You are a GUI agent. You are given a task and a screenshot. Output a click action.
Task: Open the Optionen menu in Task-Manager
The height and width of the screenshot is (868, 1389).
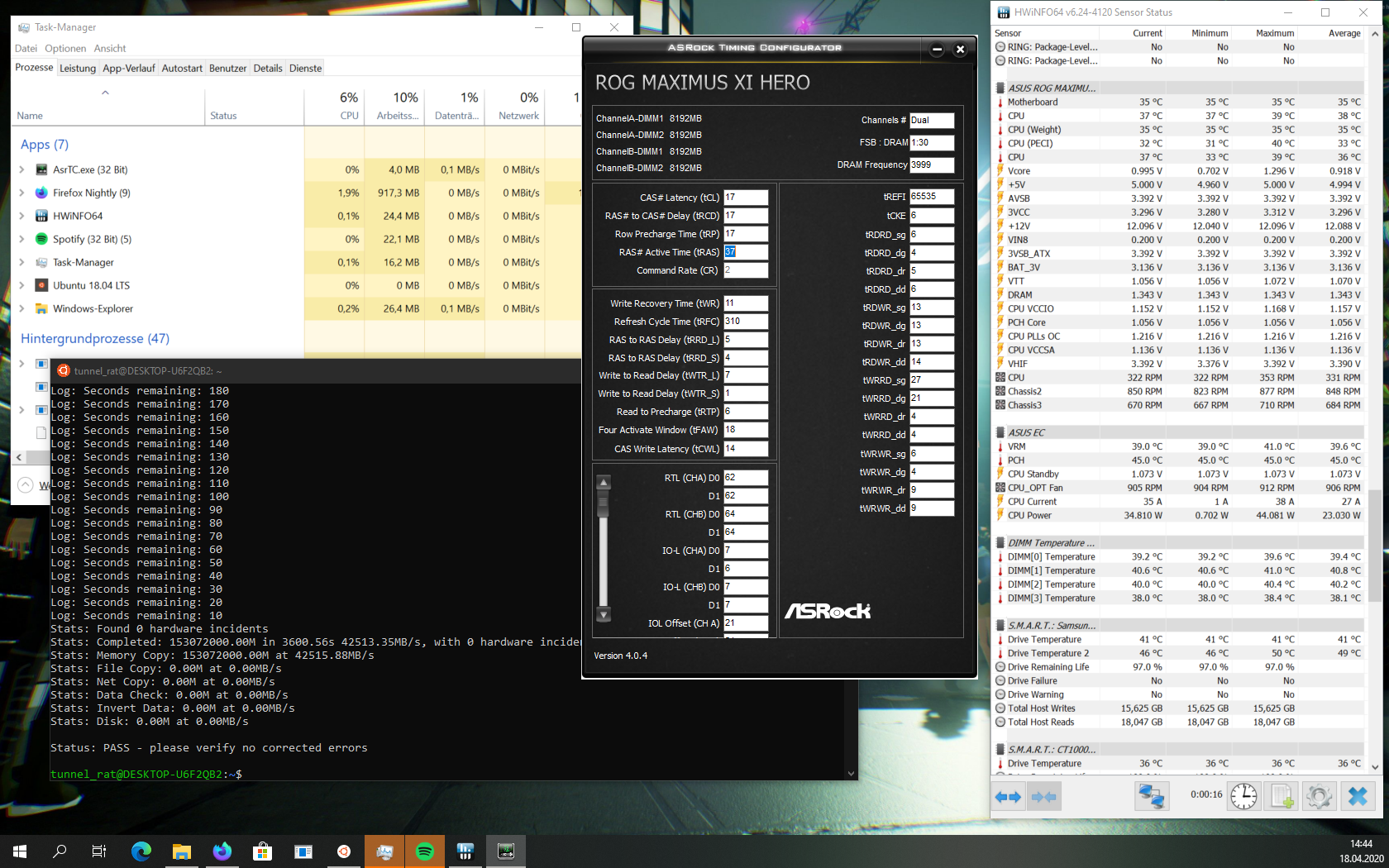[65, 49]
